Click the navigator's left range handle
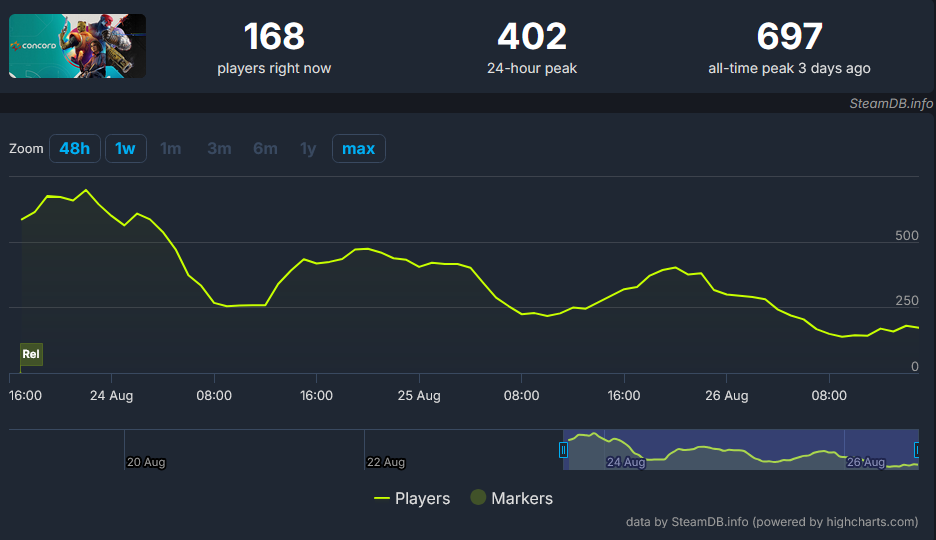Viewport: 936px width, 540px height. coord(563,450)
